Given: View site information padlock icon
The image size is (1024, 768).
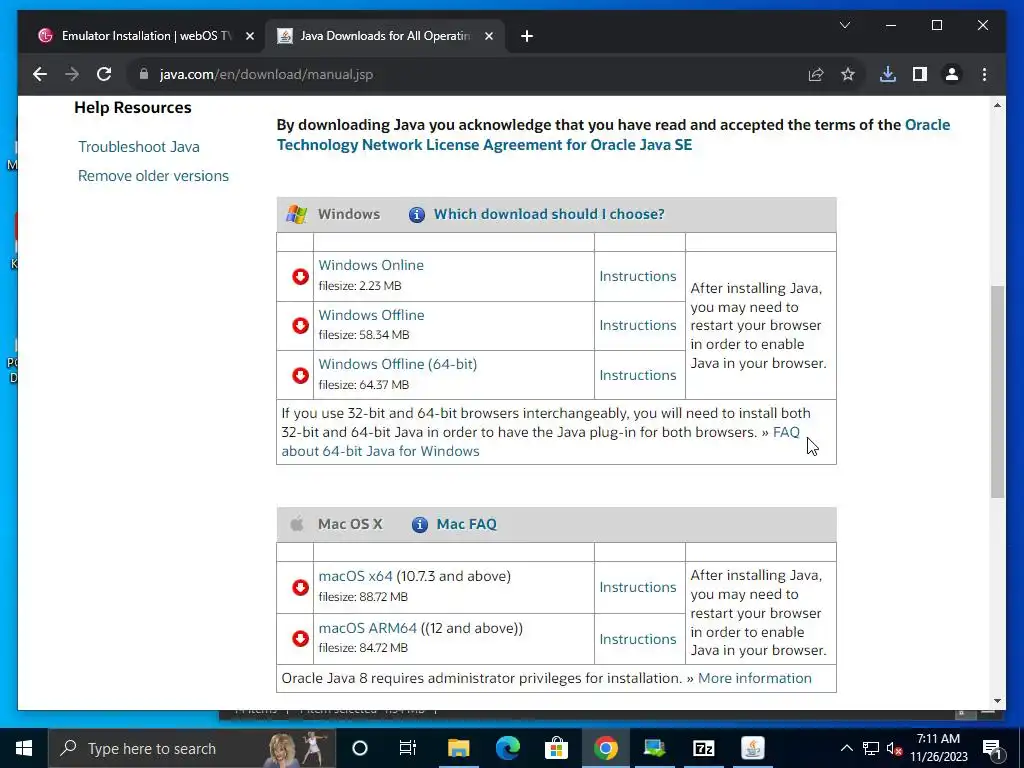Looking at the screenshot, I should coord(144,74).
